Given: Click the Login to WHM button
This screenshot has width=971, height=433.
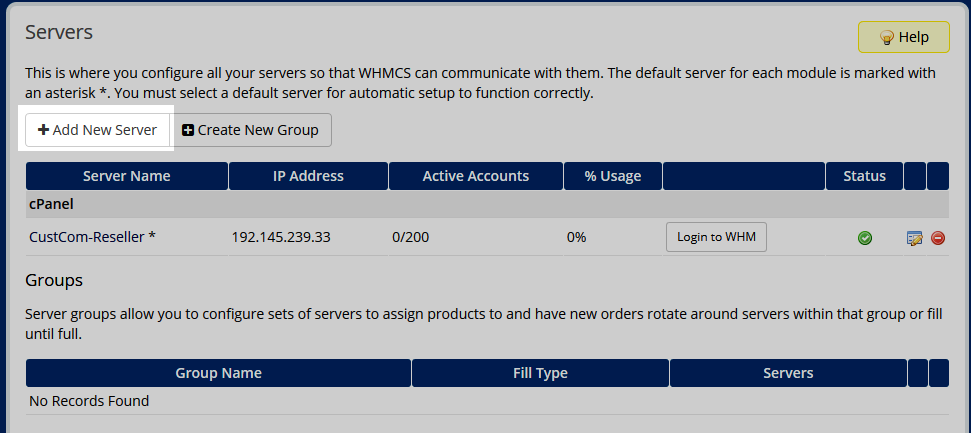Looking at the screenshot, I should point(716,237).
